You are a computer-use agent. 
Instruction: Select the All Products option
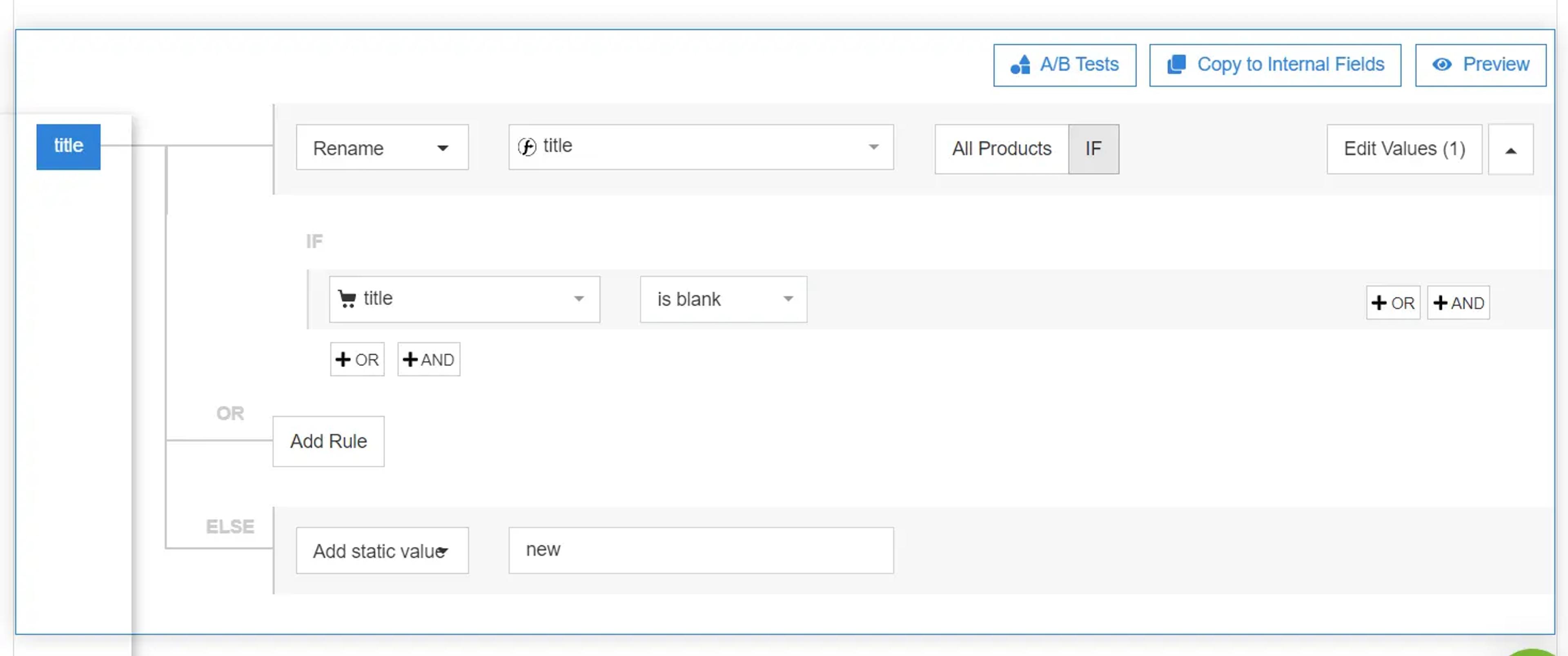point(1002,149)
